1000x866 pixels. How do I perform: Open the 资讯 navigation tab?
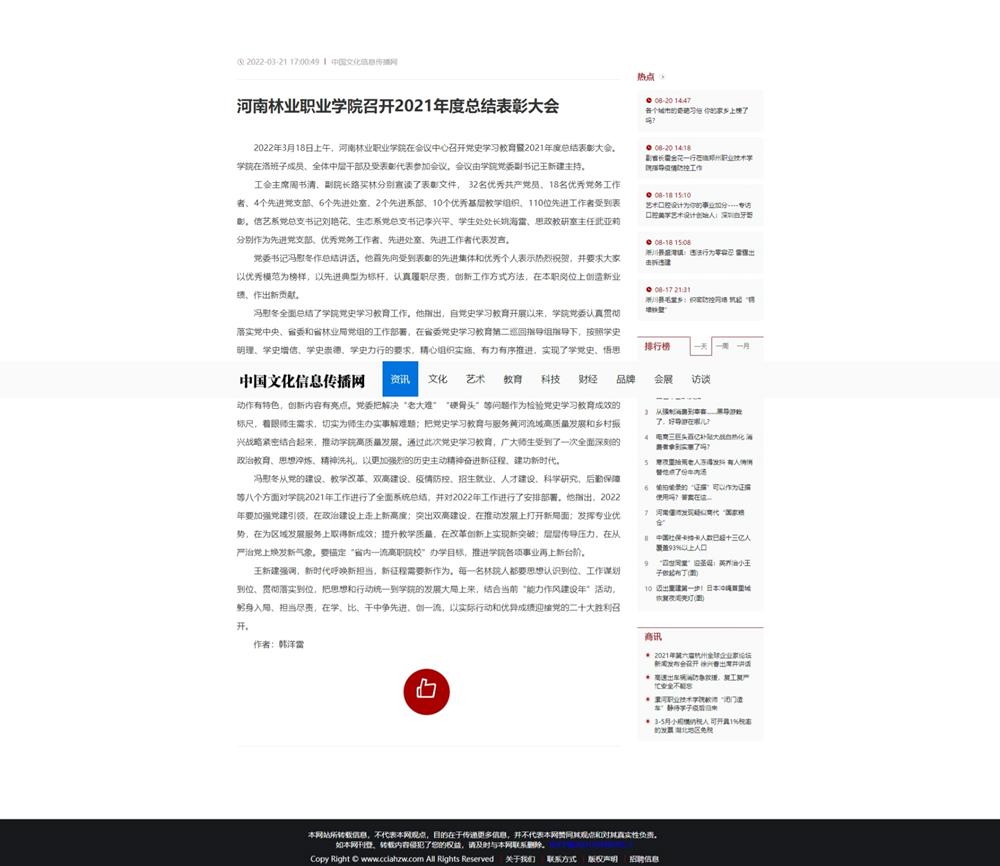click(400, 379)
